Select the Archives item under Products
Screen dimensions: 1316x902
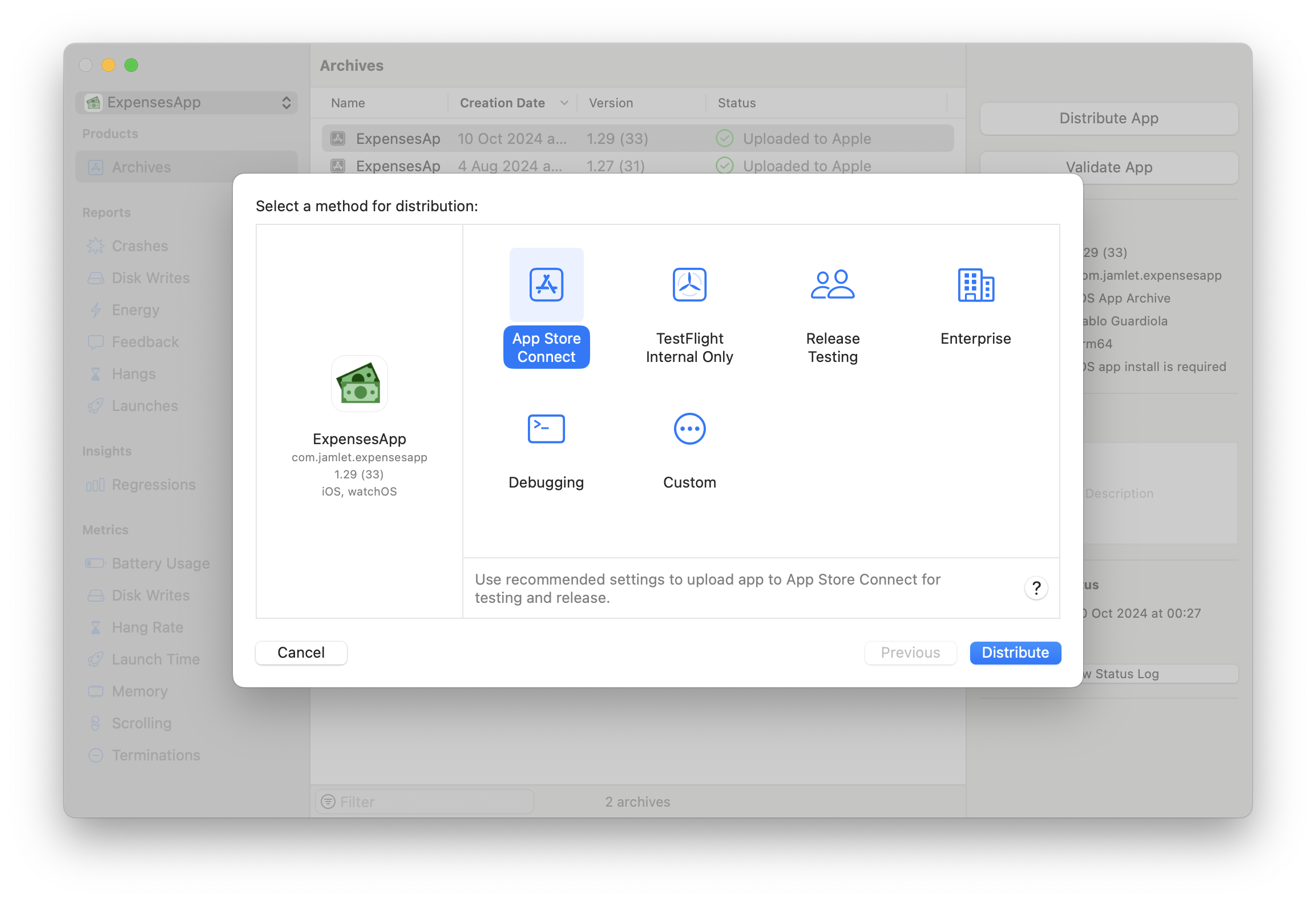click(x=187, y=167)
